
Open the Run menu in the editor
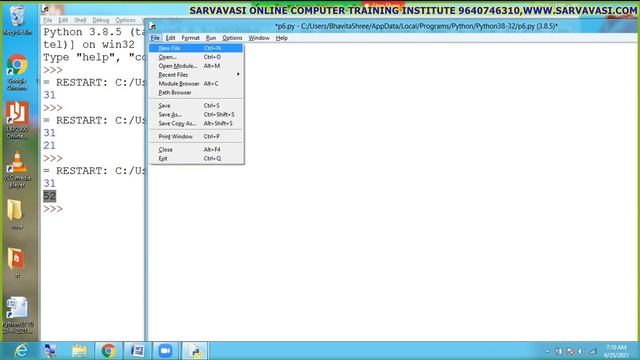(x=211, y=38)
